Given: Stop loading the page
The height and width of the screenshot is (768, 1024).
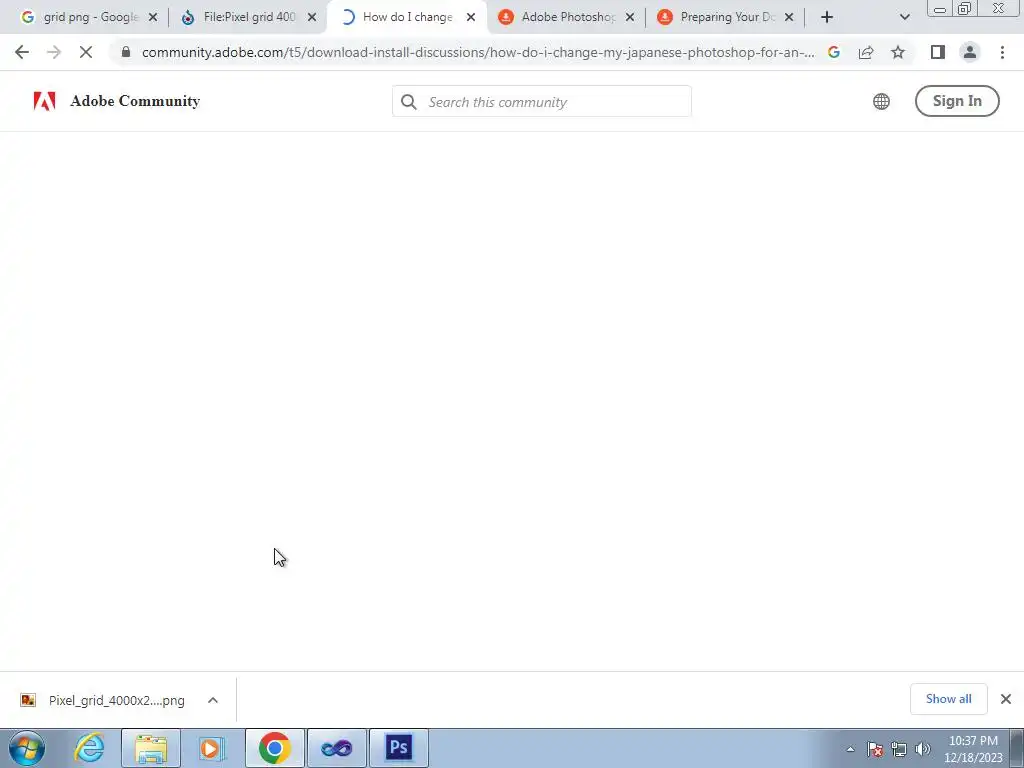Looking at the screenshot, I should pyautogui.click(x=86, y=52).
